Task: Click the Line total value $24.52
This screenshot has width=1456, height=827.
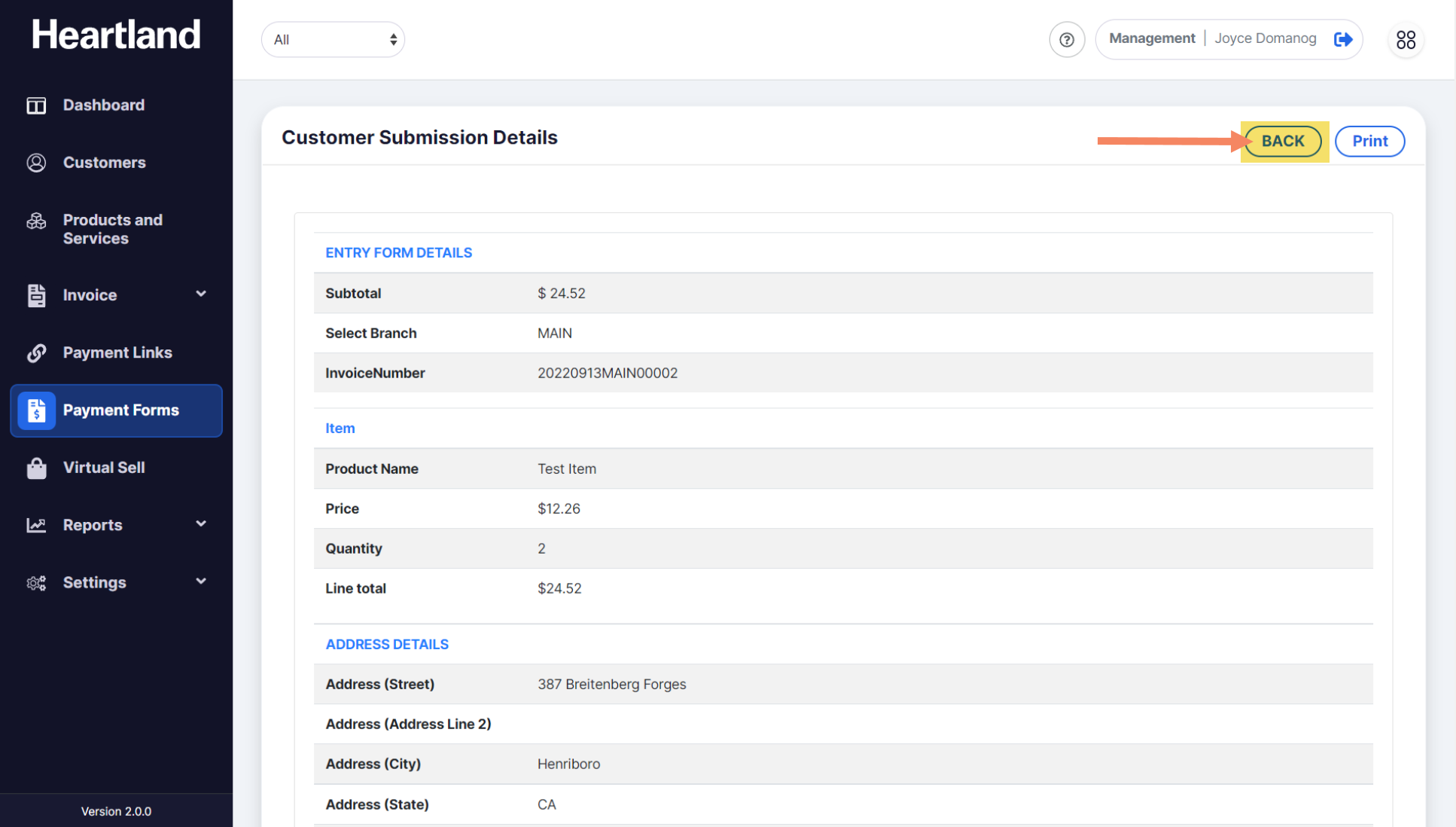Action: click(x=559, y=588)
